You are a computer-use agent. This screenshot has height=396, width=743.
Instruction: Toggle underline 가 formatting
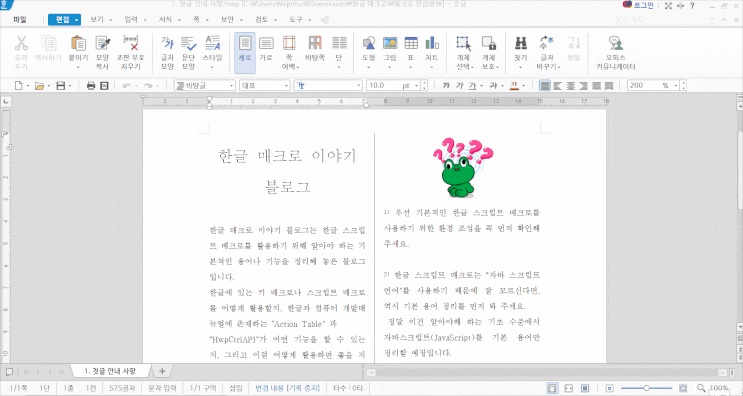click(472, 86)
